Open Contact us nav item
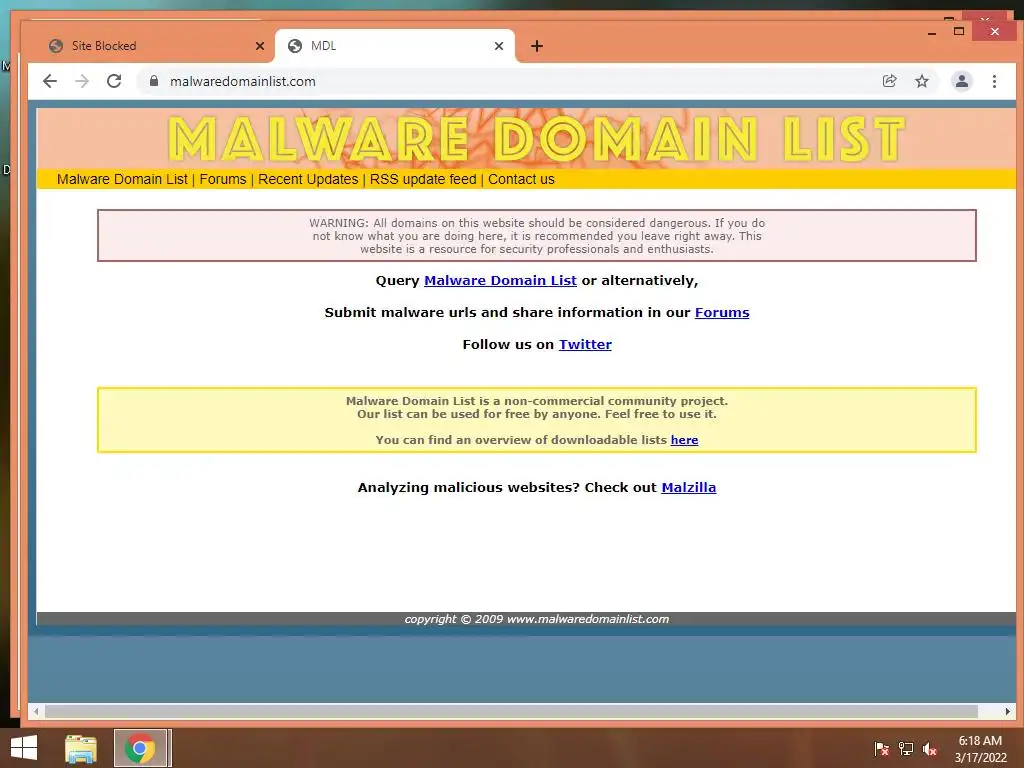The width and height of the screenshot is (1024, 768). tap(521, 179)
